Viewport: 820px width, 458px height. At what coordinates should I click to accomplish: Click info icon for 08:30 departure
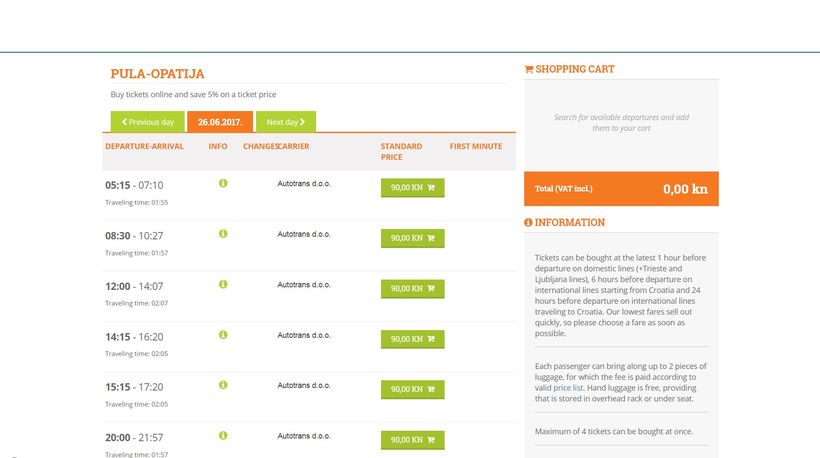point(223,233)
